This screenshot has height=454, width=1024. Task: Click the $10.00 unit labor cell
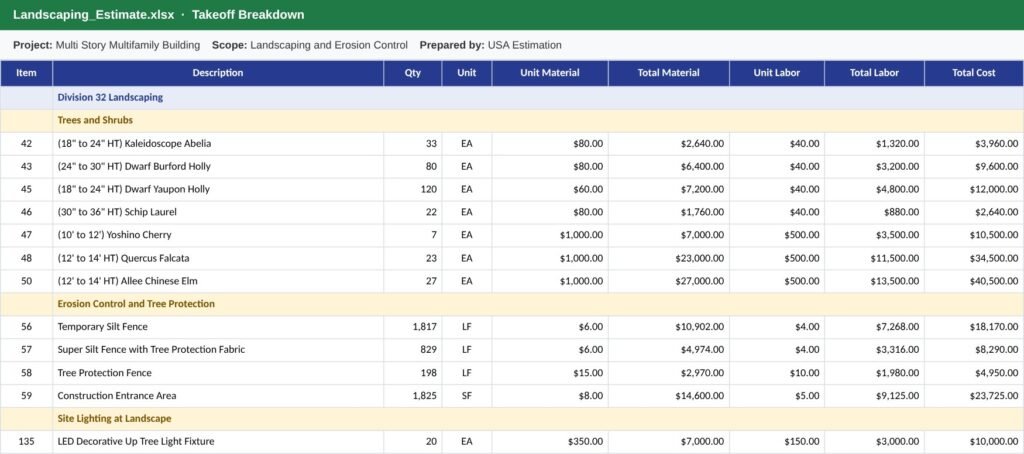point(776,372)
